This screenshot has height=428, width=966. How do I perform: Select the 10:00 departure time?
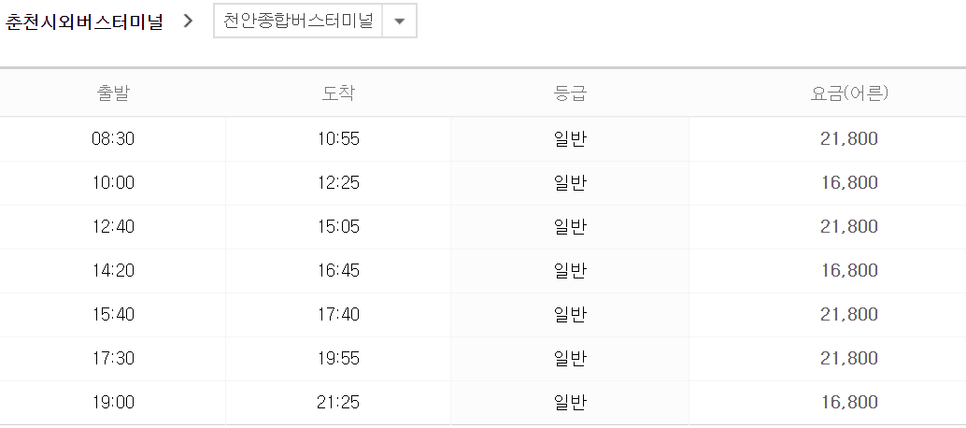pos(113,183)
